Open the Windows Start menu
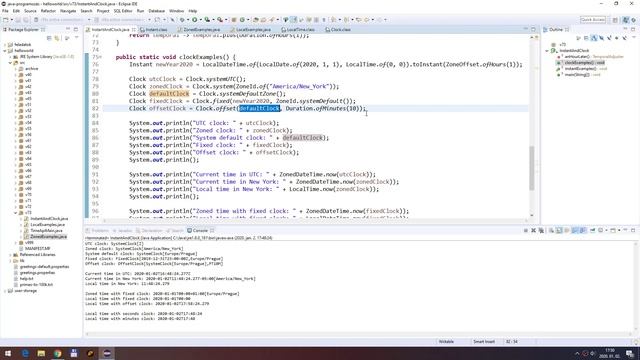Image resolution: width=640 pixels, height=360 pixels. point(8,353)
